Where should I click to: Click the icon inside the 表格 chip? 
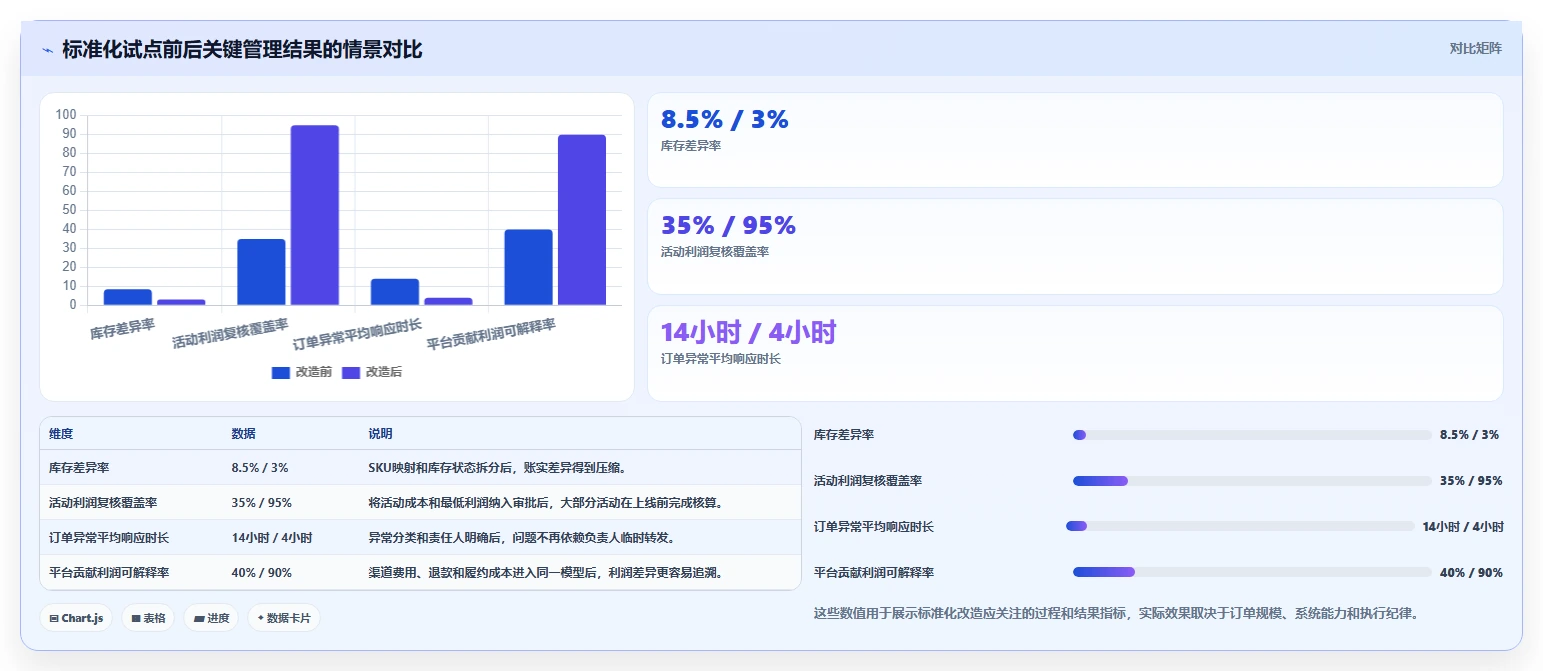point(136,618)
